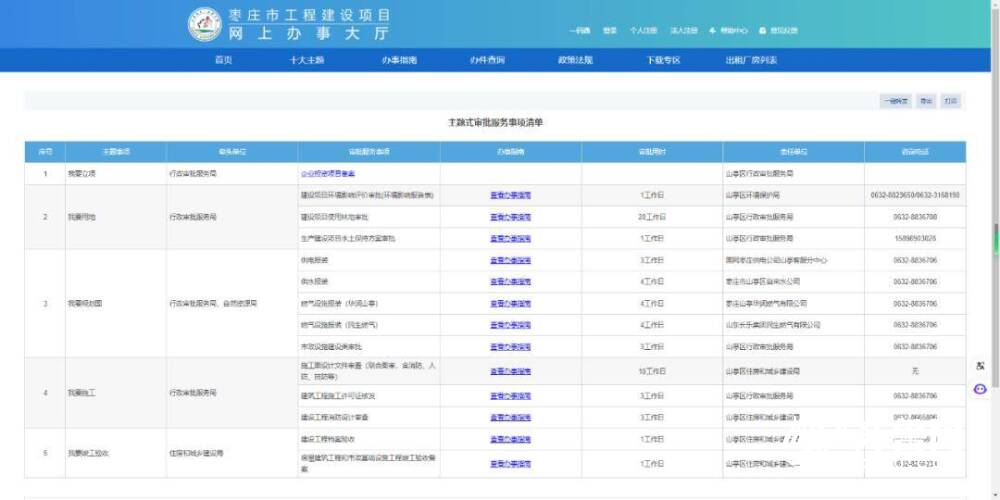This screenshot has width=1000, height=500.
Task: View guide for 建设项目环境影响评价审批 row
Action: pyautogui.click(x=510, y=196)
